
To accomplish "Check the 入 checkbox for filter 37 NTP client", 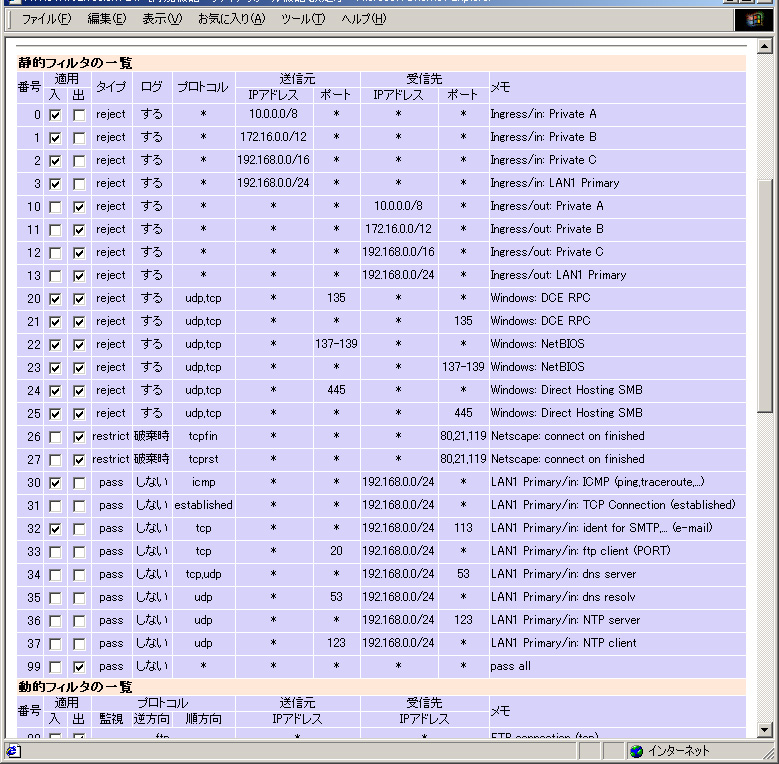I will click(55, 644).
